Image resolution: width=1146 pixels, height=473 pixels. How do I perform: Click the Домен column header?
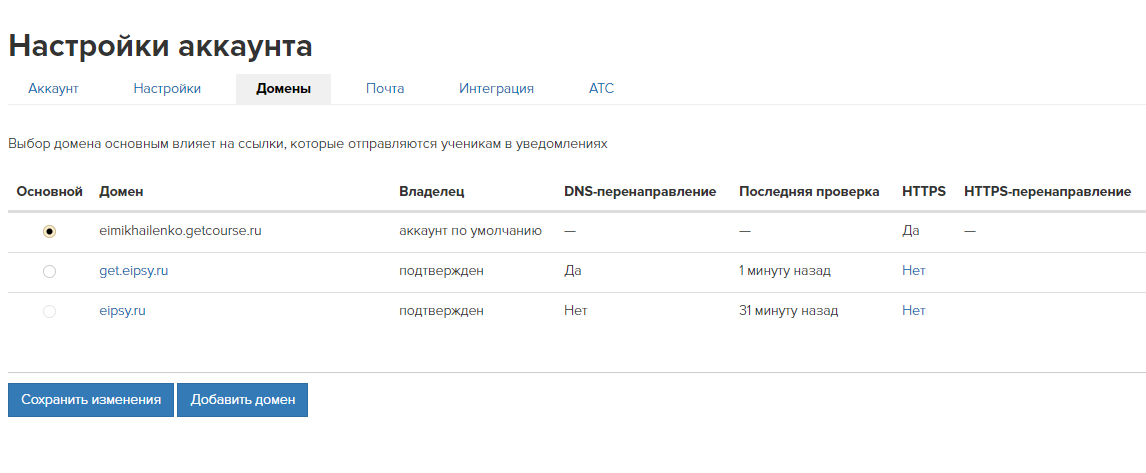tap(121, 192)
